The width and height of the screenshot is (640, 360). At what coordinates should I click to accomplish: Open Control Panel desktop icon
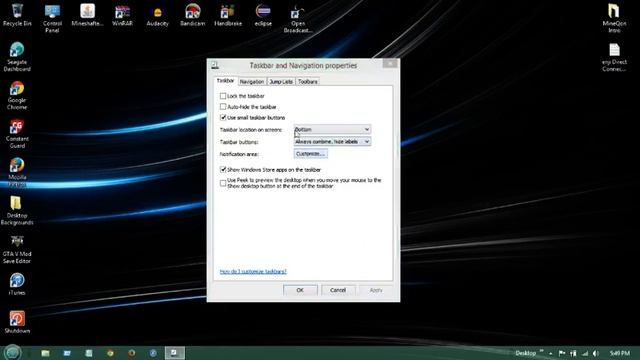(x=52, y=18)
